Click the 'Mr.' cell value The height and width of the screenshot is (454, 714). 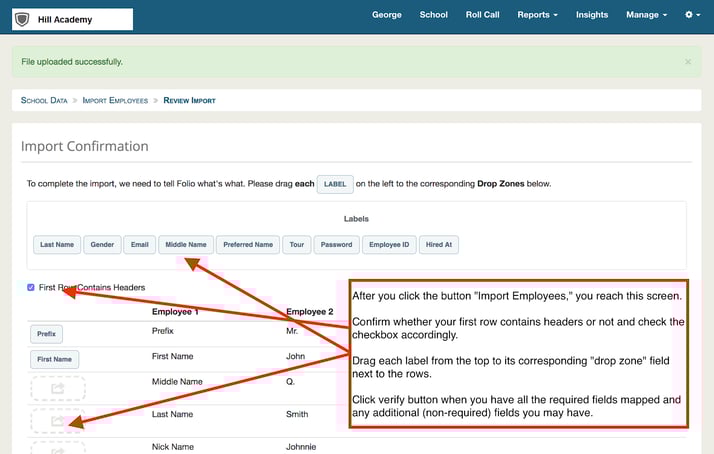(x=292, y=331)
